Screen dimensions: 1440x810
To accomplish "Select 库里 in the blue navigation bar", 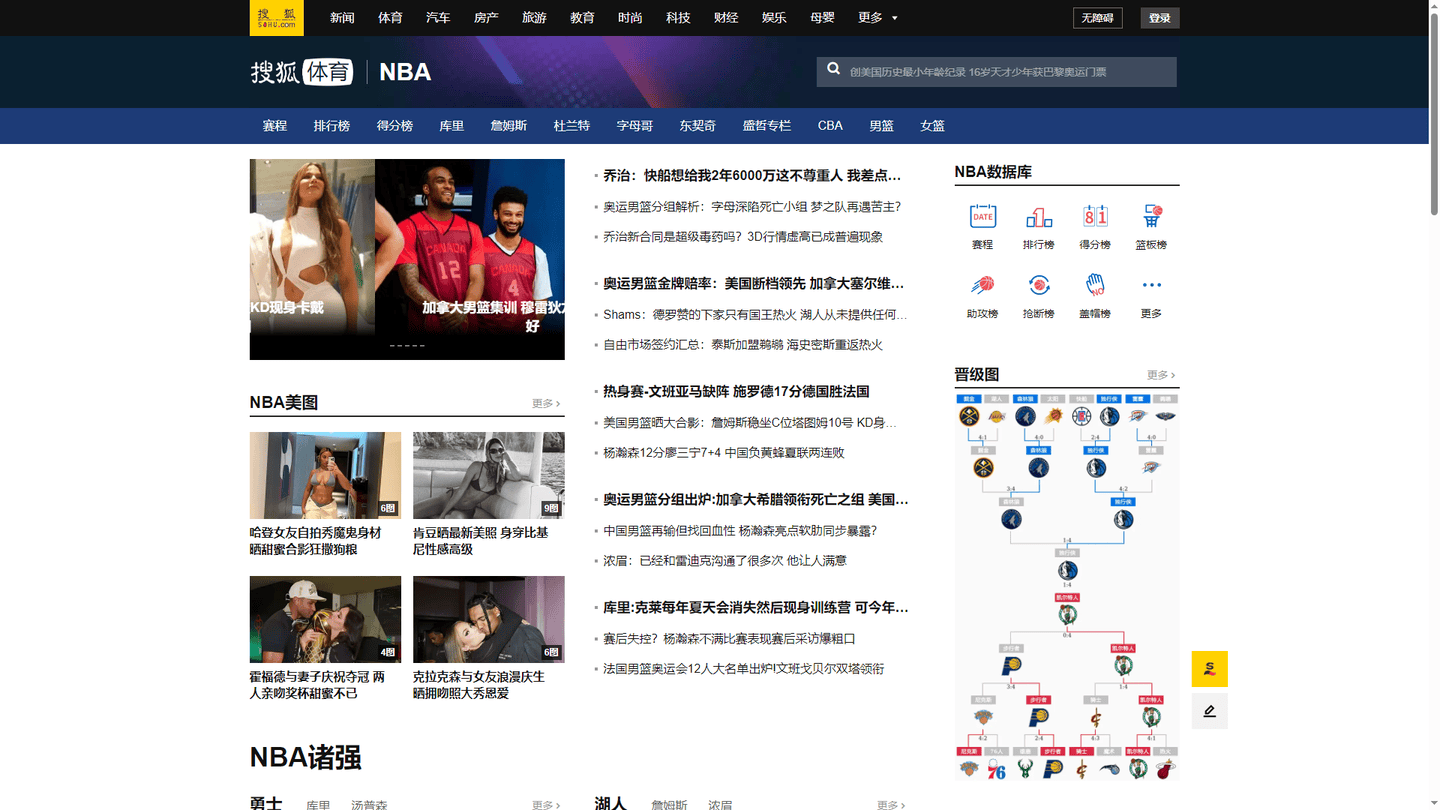I will coord(452,125).
